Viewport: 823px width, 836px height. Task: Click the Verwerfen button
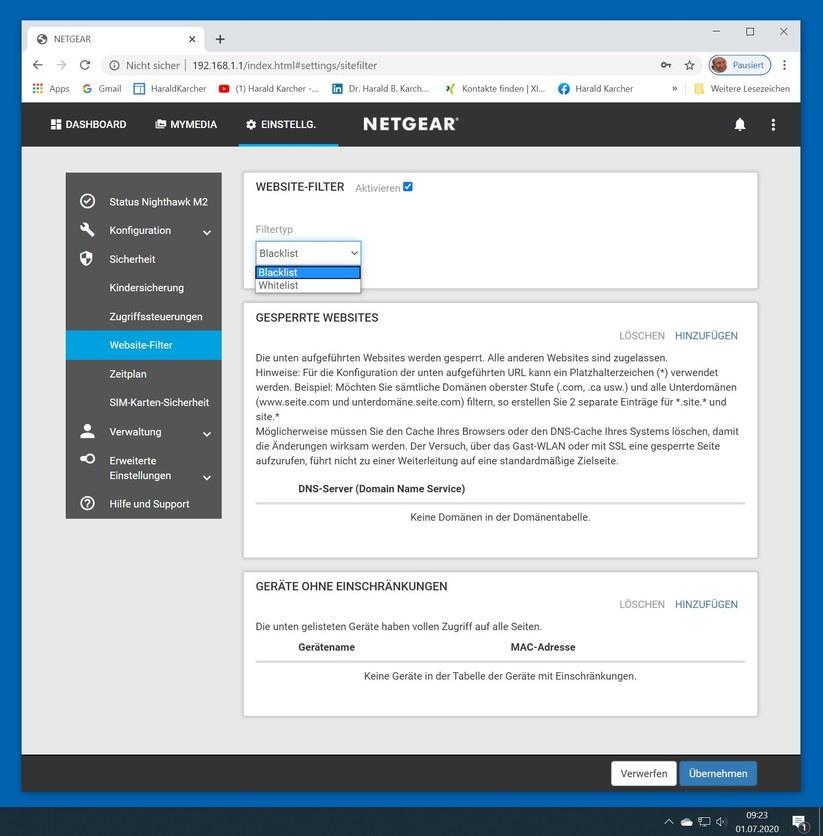click(x=643, y=773)
